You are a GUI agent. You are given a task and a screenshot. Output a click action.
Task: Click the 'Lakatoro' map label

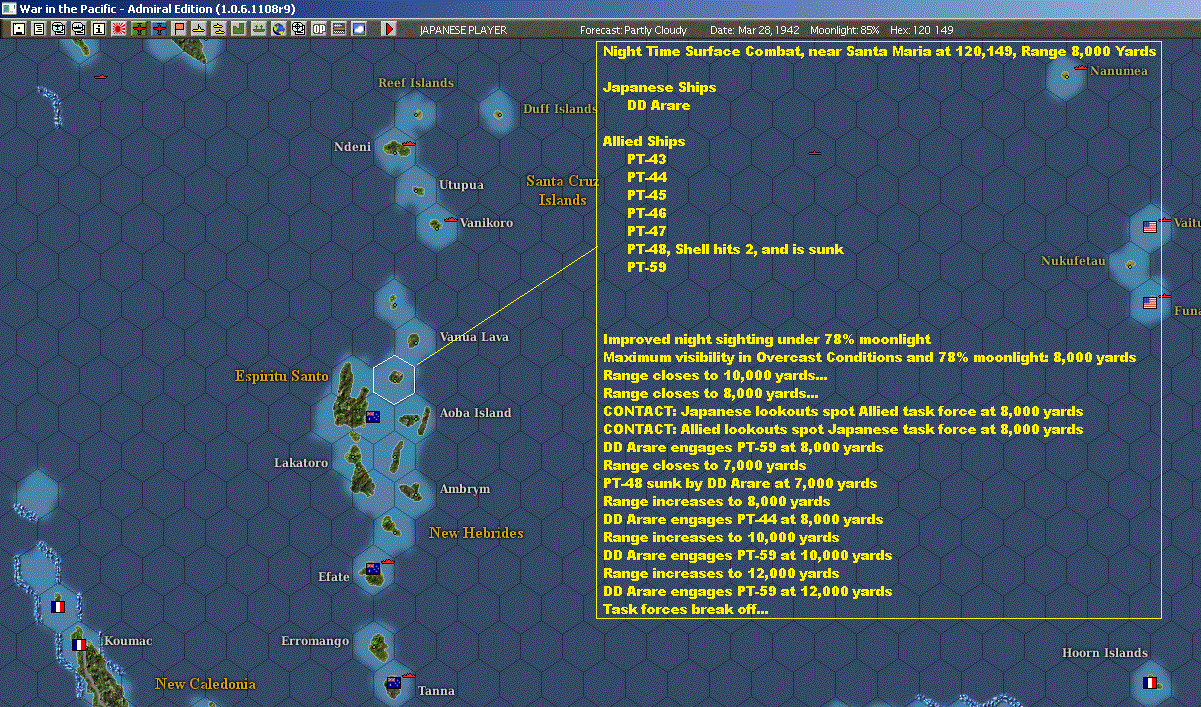pyautogui.click(x=301, y=463)
